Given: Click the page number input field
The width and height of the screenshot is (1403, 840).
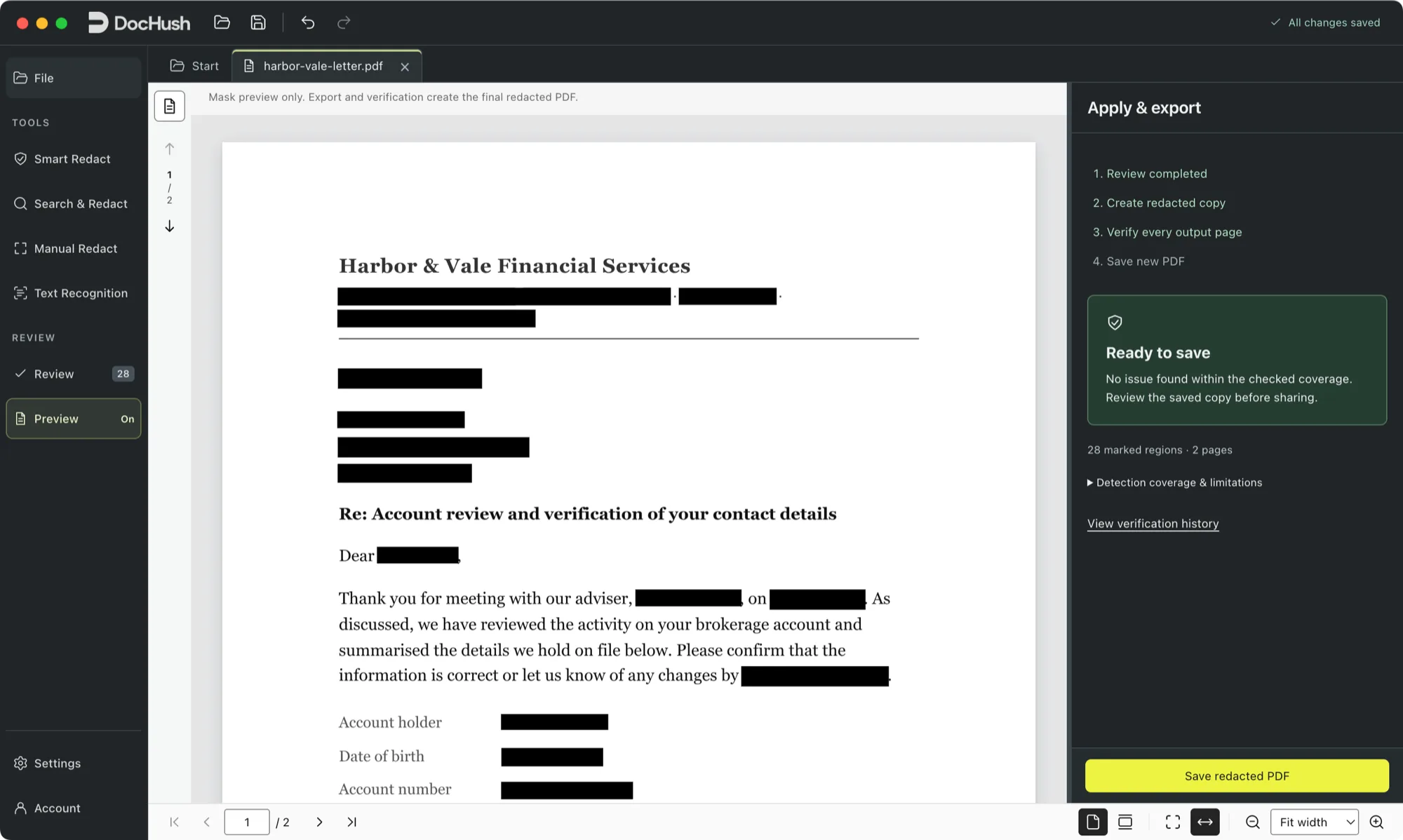Looking at the screenshot, I should pyautogui.click(x=247, y=822).
